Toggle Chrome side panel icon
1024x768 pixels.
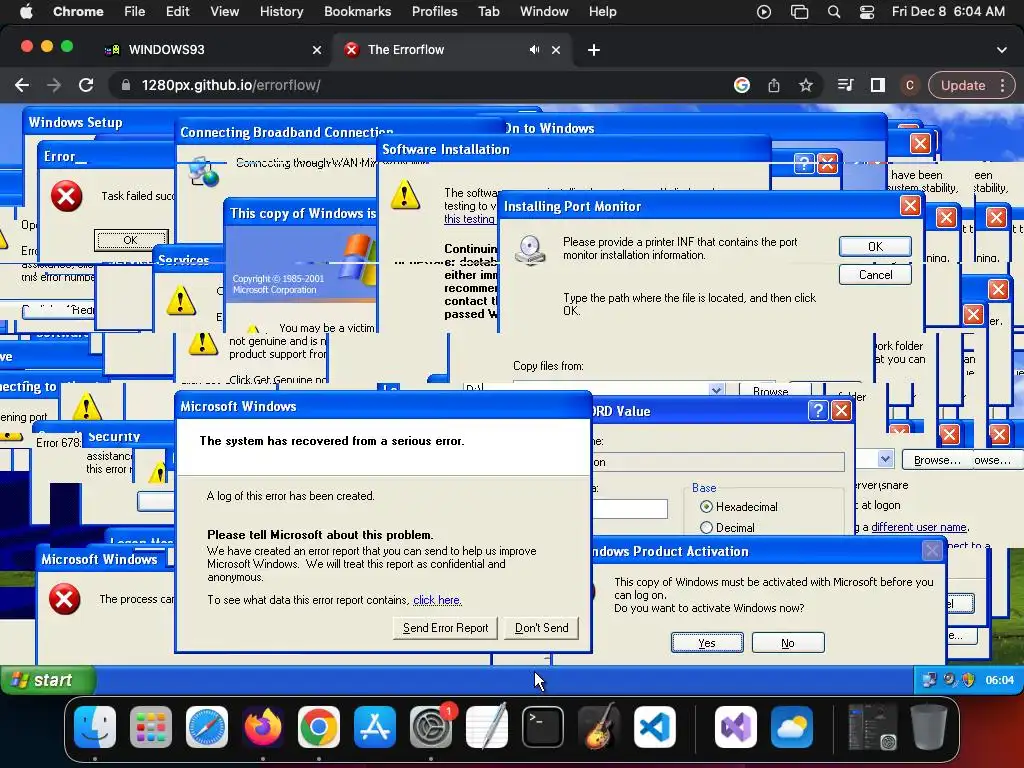[x=878, y=85]
